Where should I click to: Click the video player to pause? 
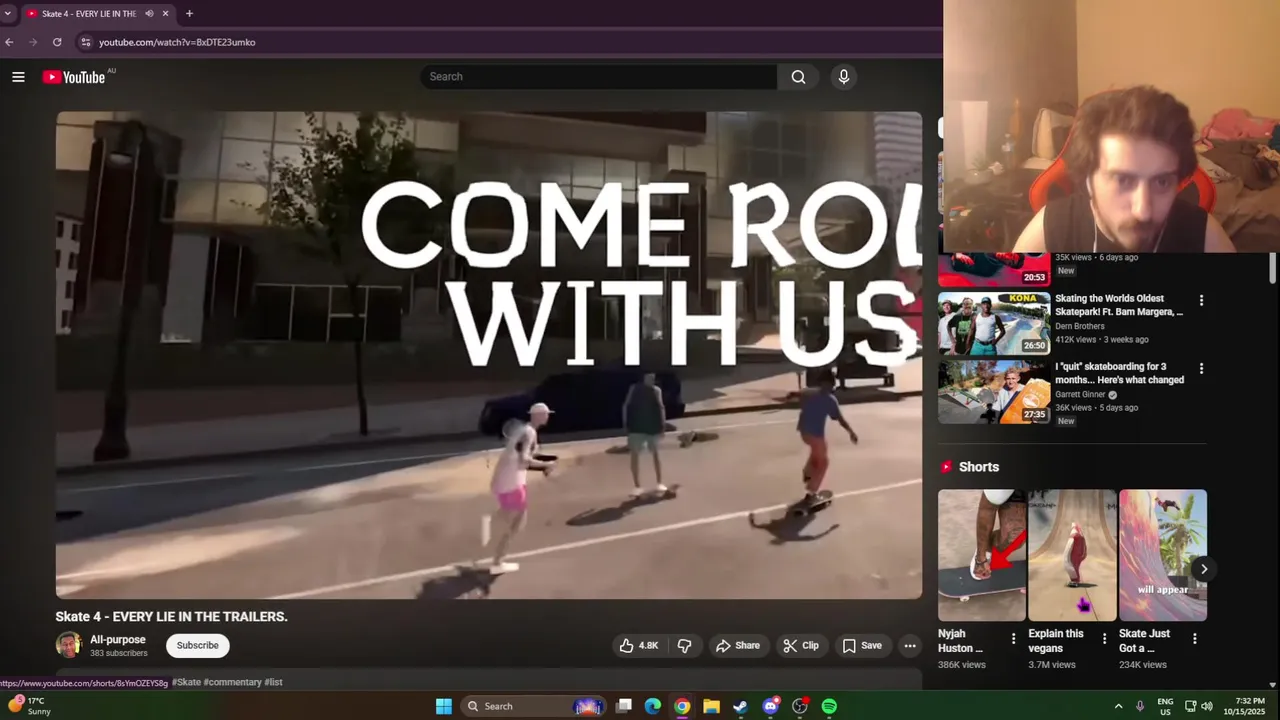[x=489, y=355]
